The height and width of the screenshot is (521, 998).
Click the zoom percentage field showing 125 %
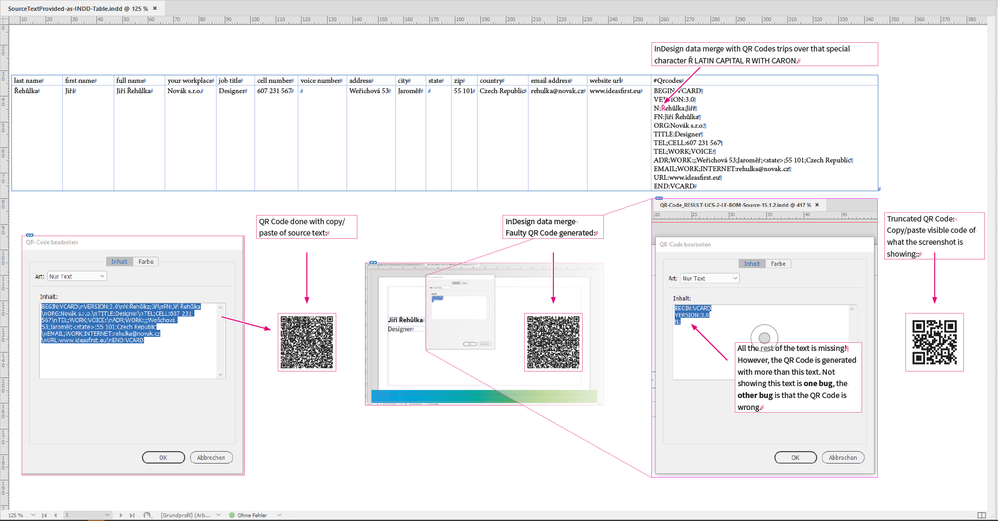[x=16, y=515]
